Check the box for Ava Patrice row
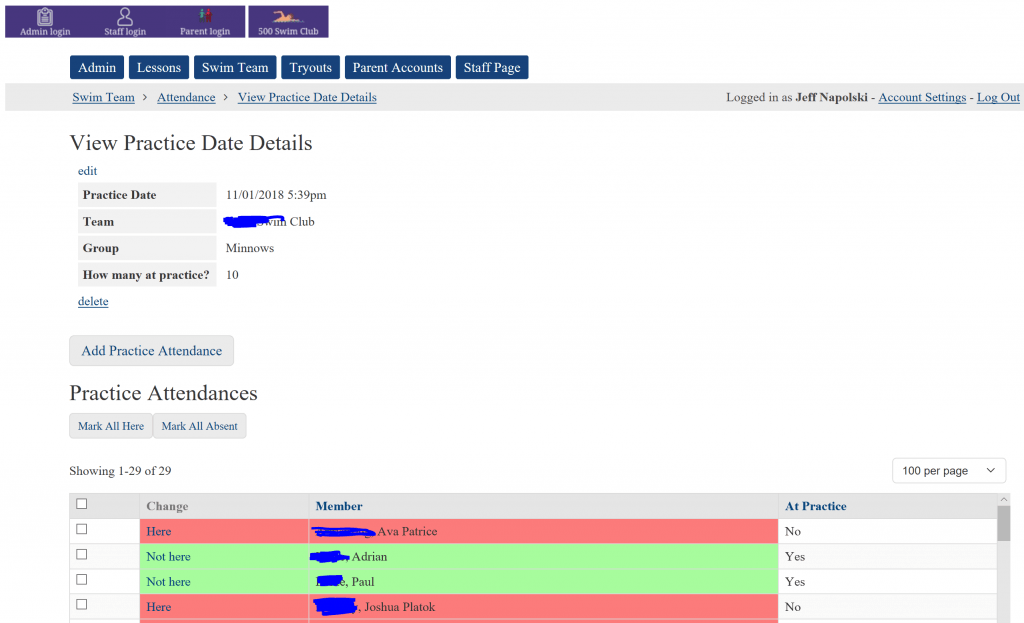Viewport: 1024px width, 623px height. point(82,529)
